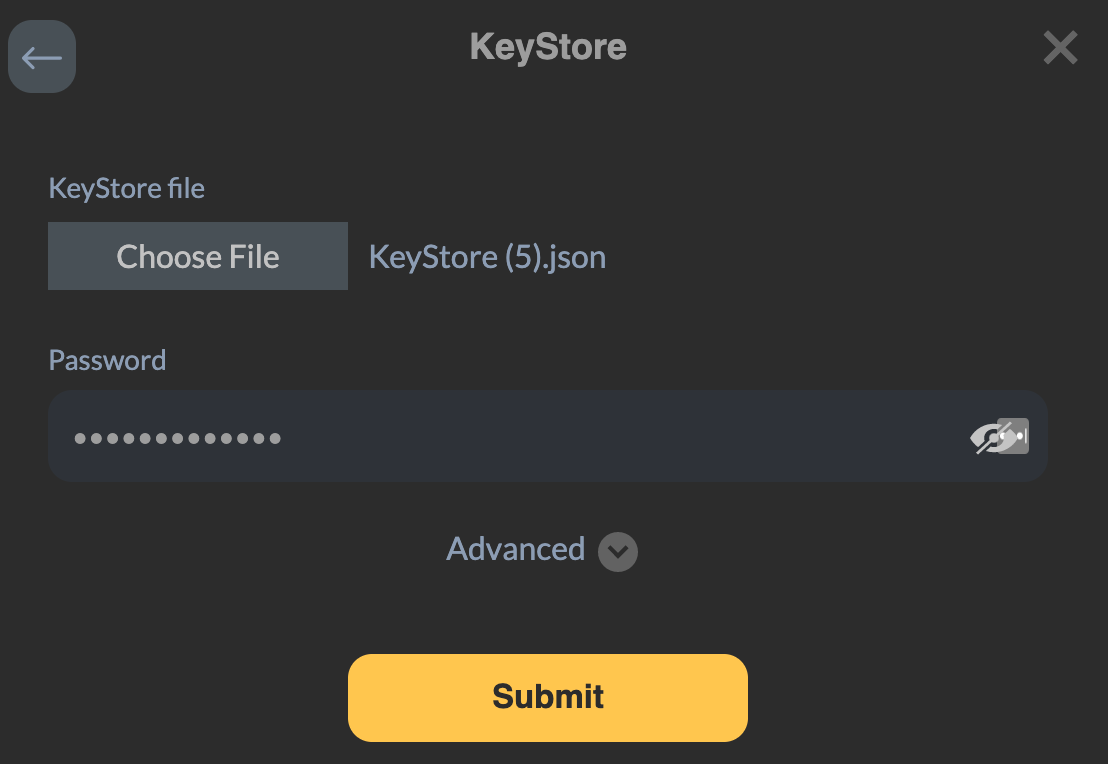1108x764 pixels.
Task: Click the Advanced label text
Action: coord(515,549)
